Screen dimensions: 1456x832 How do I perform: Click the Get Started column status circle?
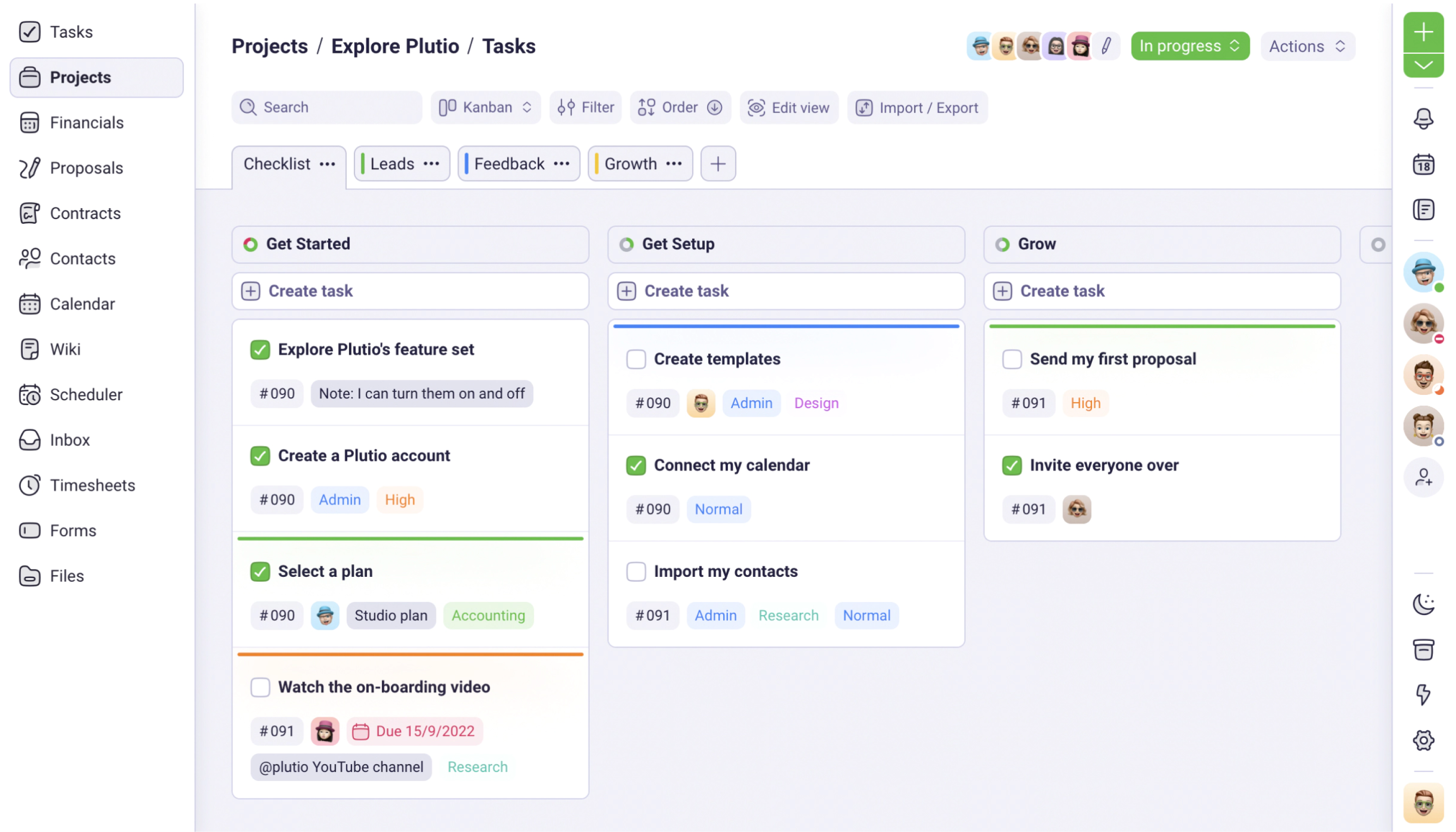pyautogui.click(x=250, y=245)
